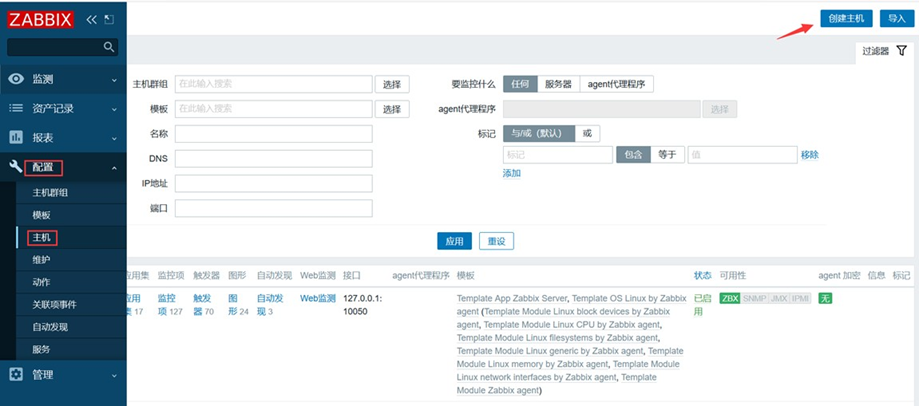Click 移除 tag link
919x406 pixels.
coord(810,155)
